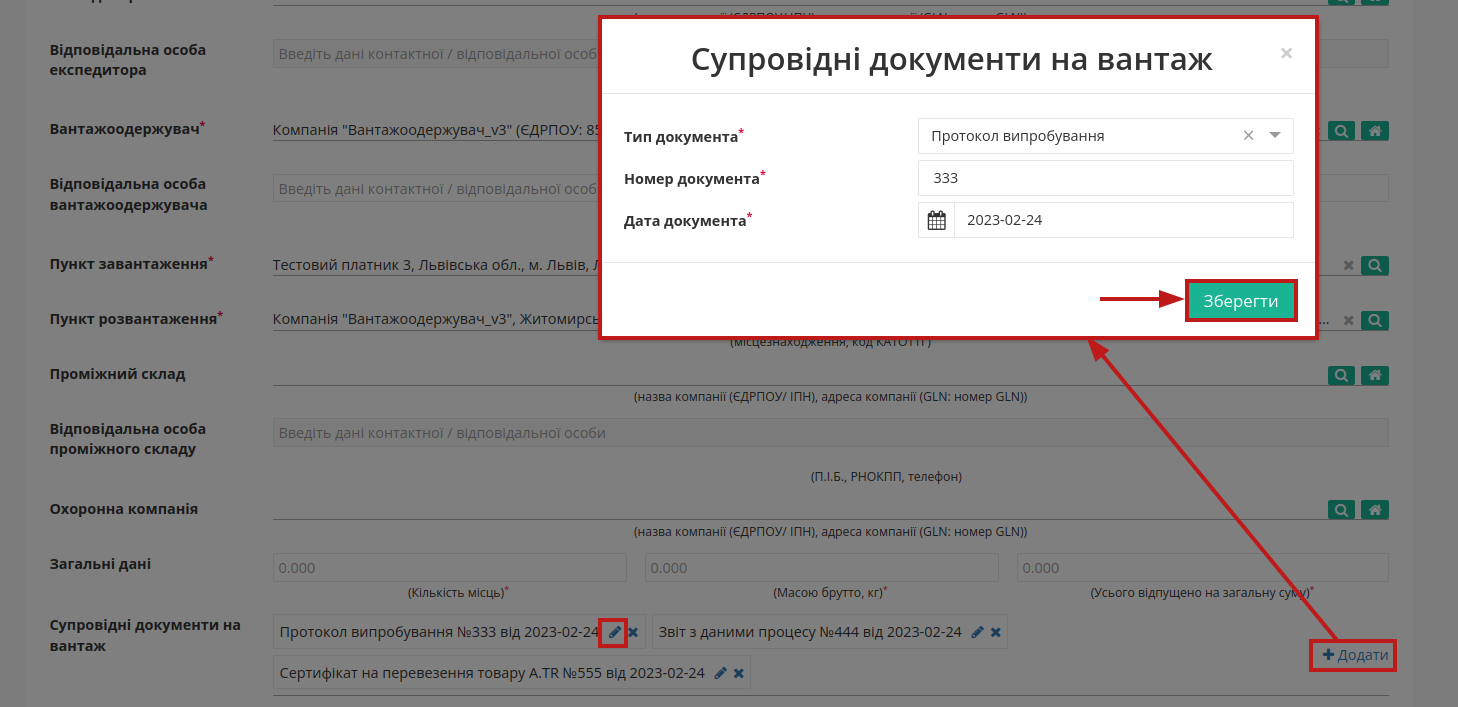The height and width of the screenshot is (707, 1458).
Task: Click Пункт завантаження address value
Action: point(435,265)
